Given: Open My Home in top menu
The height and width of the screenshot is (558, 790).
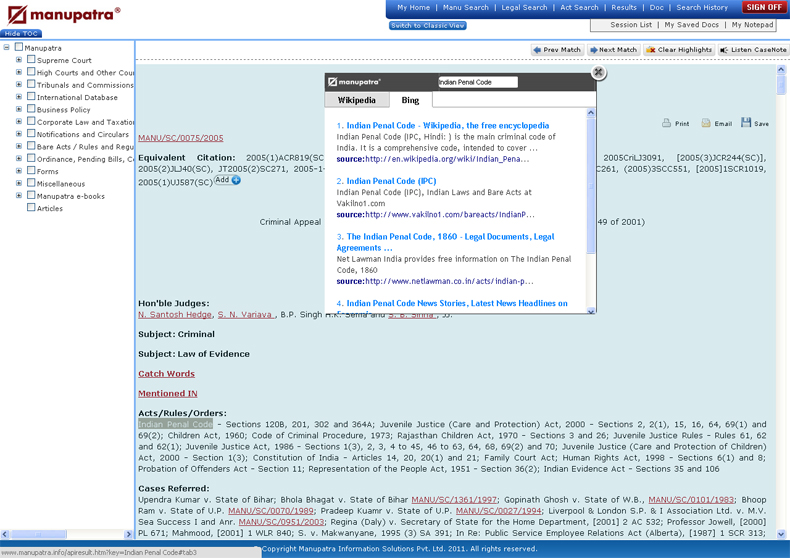Looking at the screenshot, I should [413, 8].
